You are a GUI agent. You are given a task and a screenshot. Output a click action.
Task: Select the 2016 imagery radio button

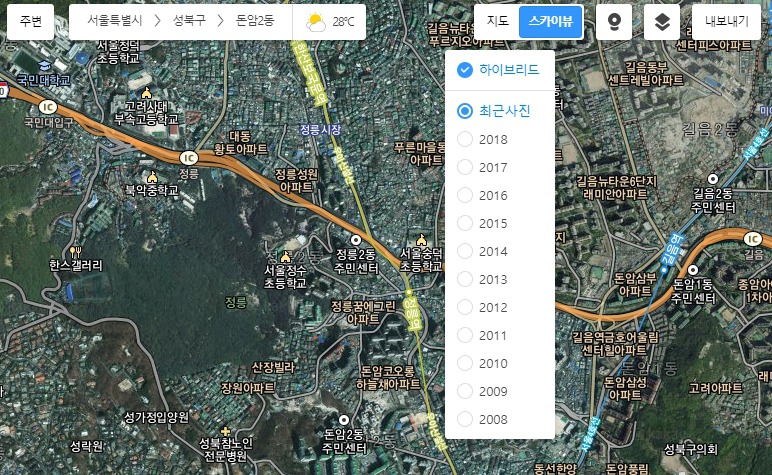point(465,195)
